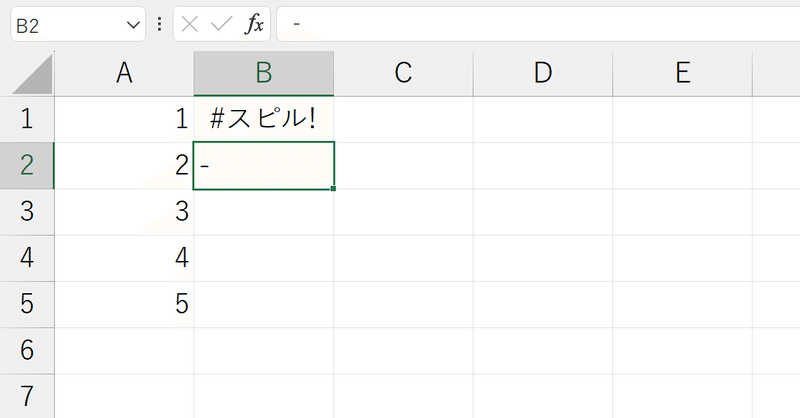Select column D header
The height and width of the screenshot is (418, 800).
543,73
